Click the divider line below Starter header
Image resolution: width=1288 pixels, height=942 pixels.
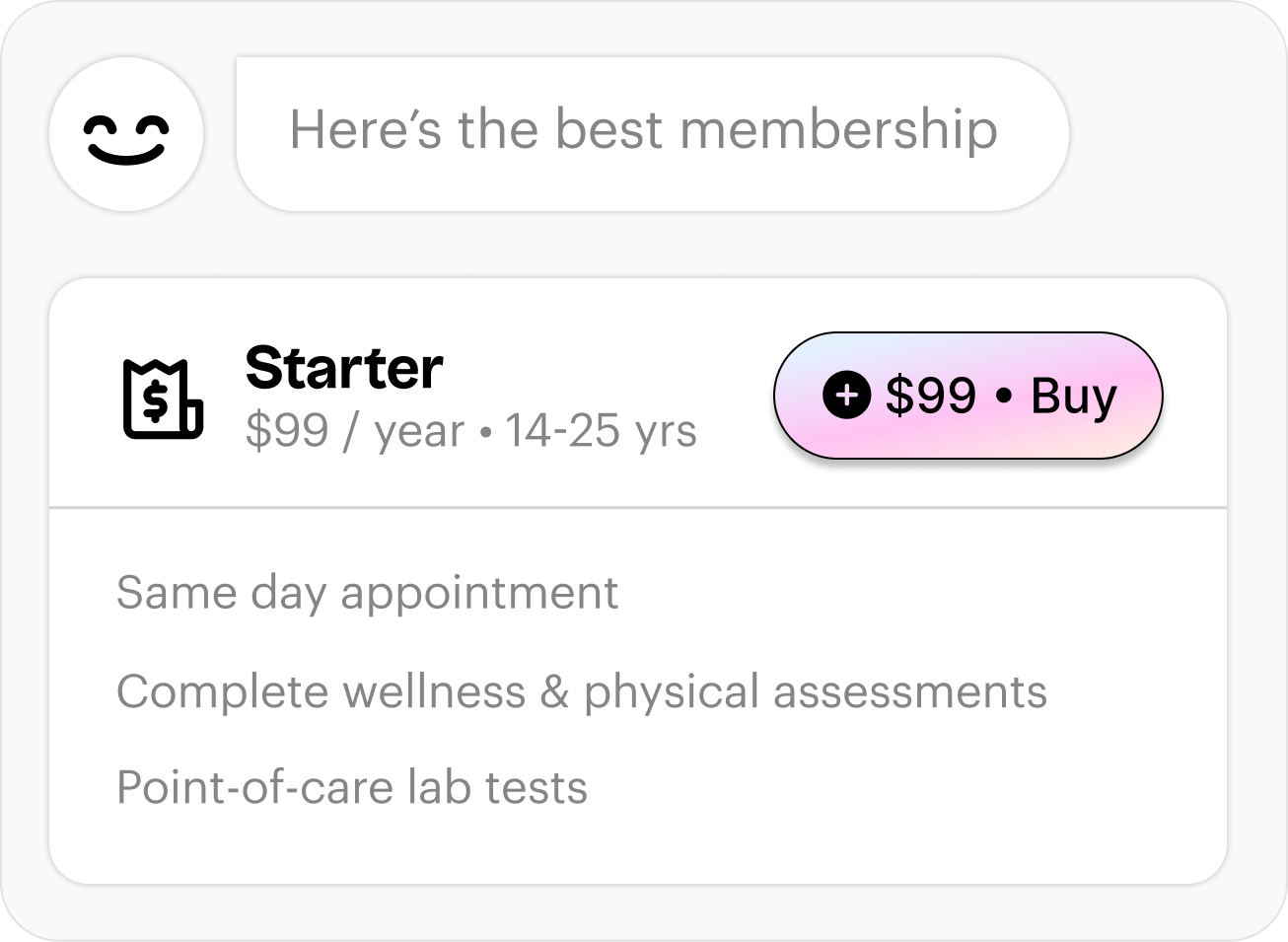coord(637,508)
